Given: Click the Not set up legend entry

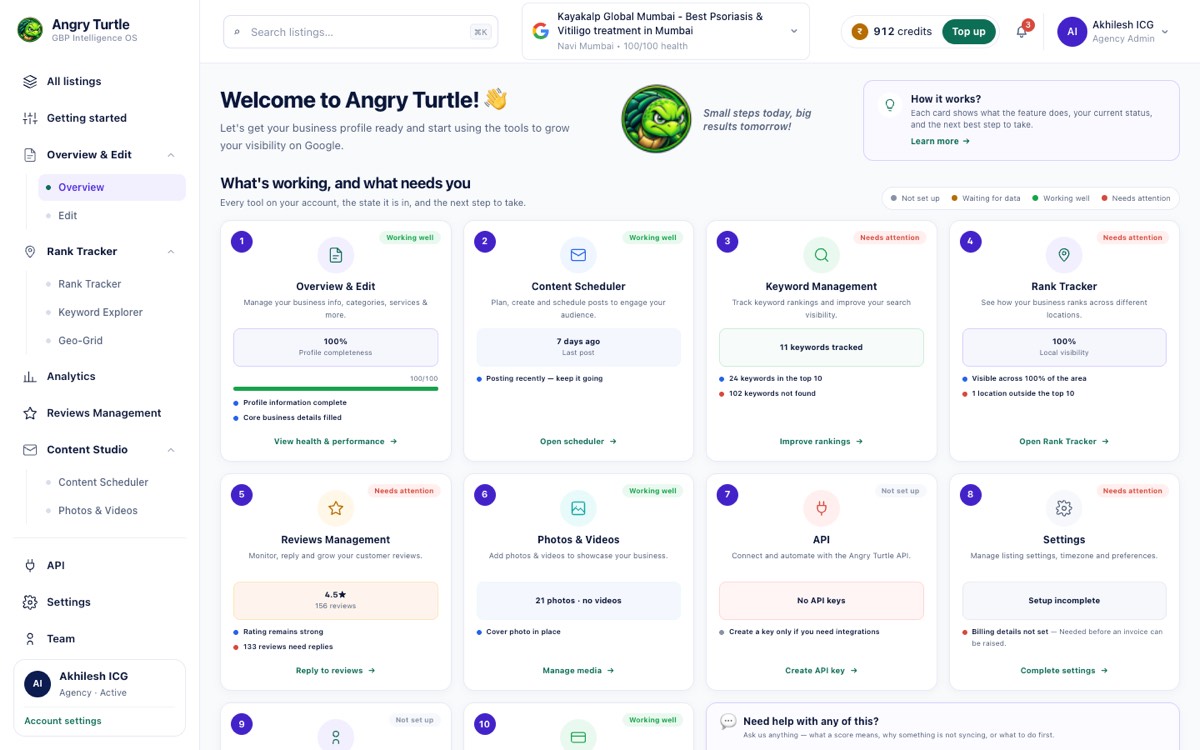Looking at the screenshot, I should 916,198.
